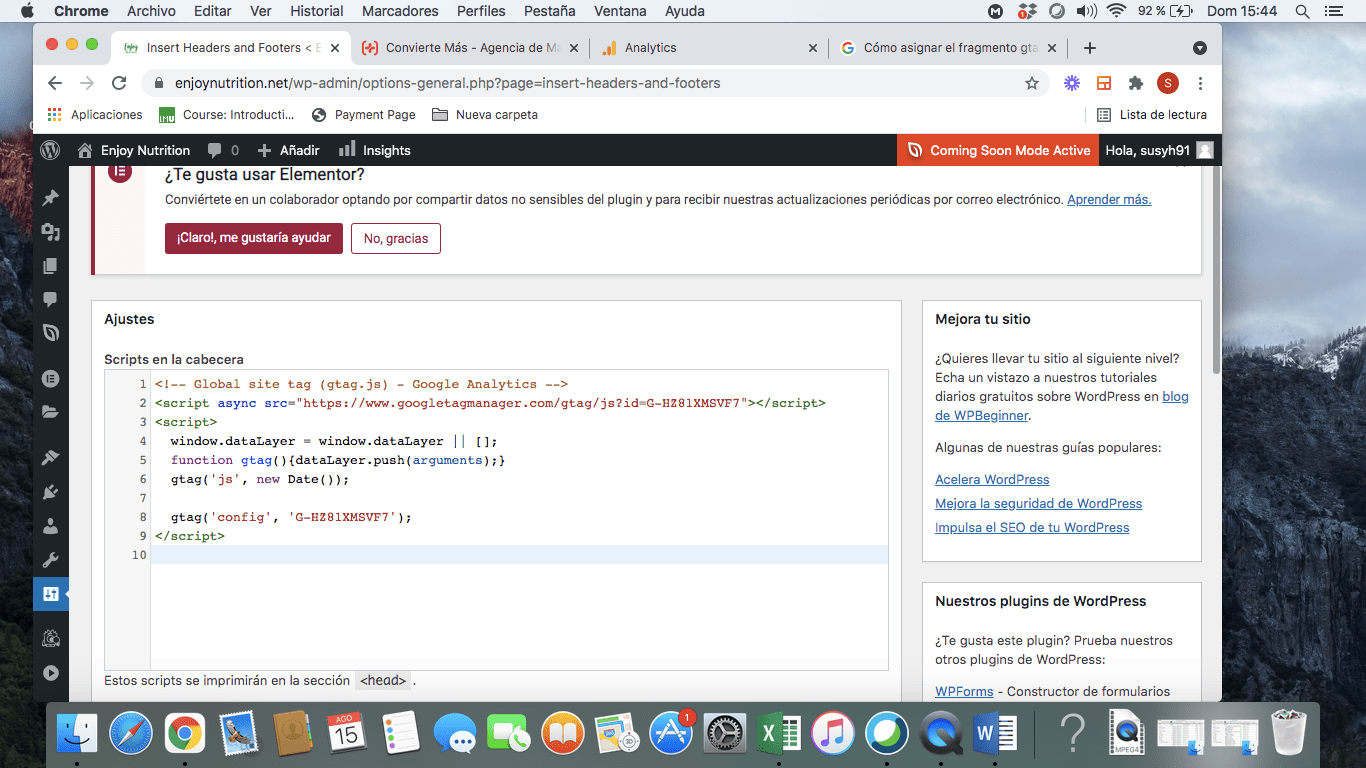Open Chrome three-dot menu
This screenshot has height=768, width=1366.
coord(1200,83)
